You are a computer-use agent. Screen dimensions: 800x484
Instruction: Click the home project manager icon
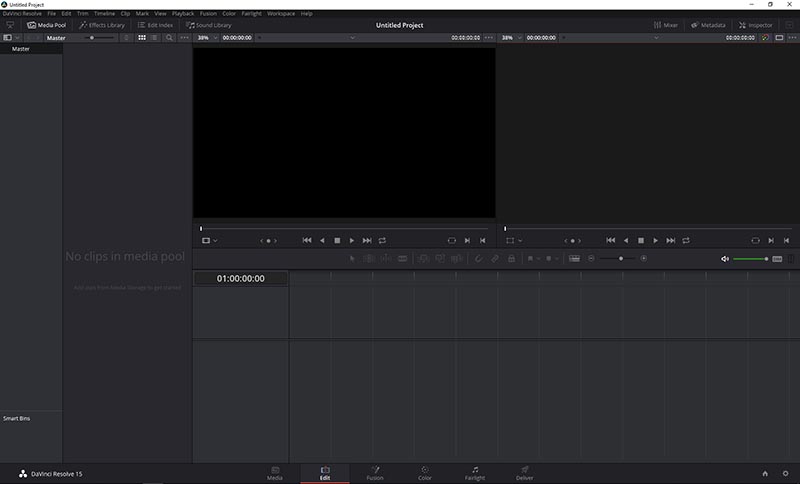[765, 474]
